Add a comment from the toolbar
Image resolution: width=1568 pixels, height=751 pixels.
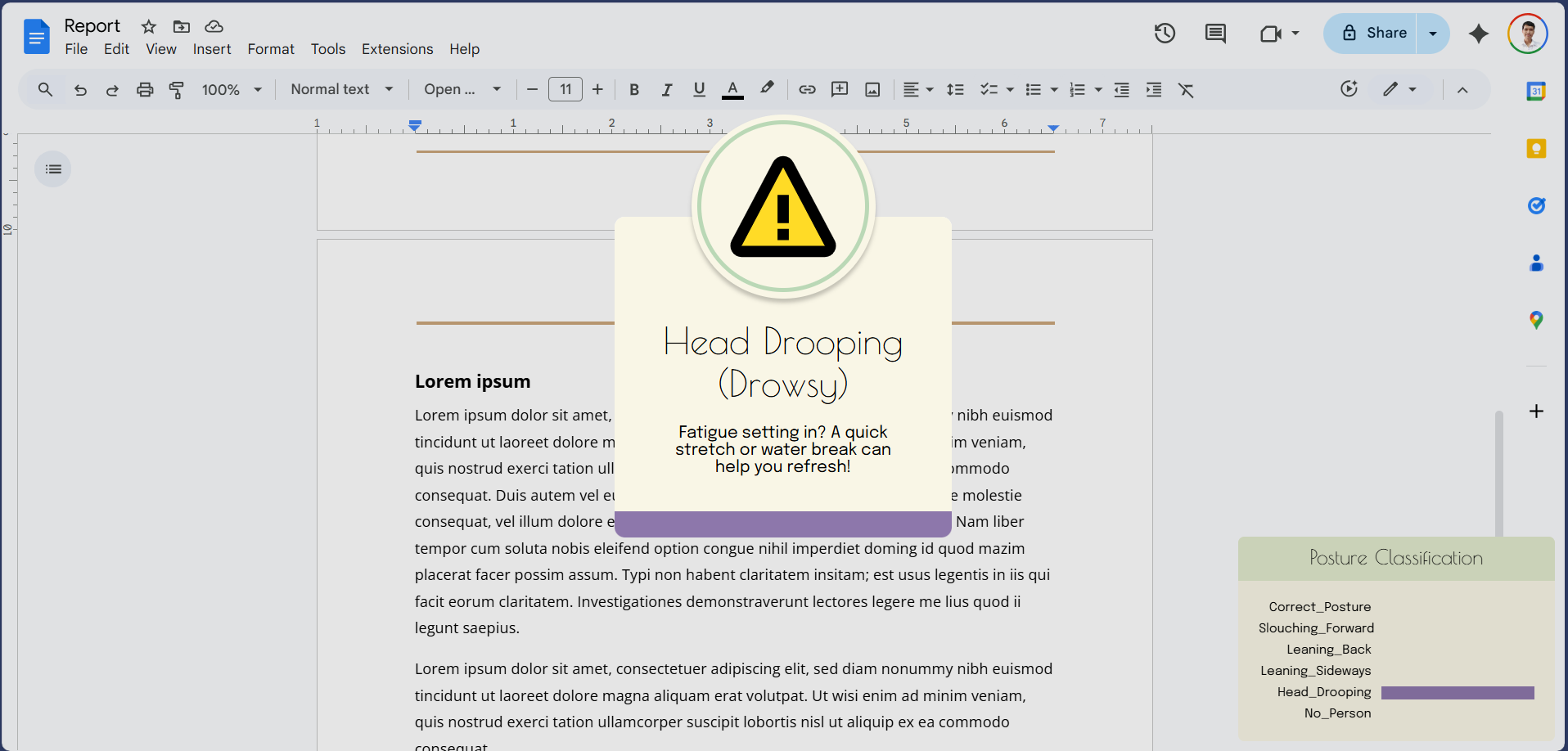(840, 89)
